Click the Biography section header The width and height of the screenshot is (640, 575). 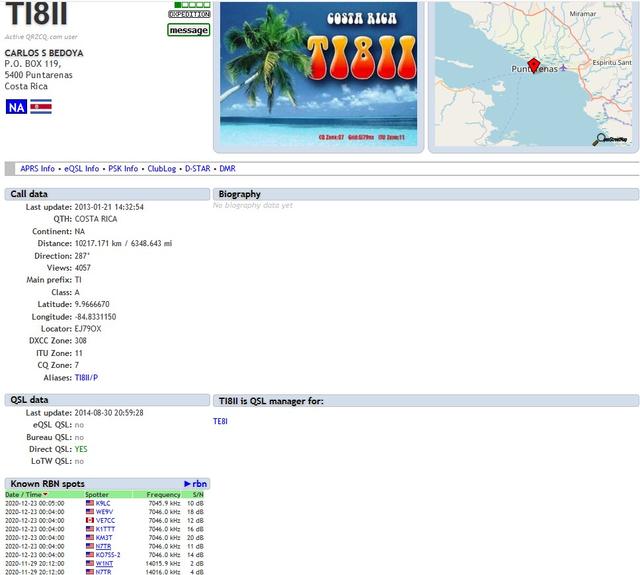click(426, 194)
